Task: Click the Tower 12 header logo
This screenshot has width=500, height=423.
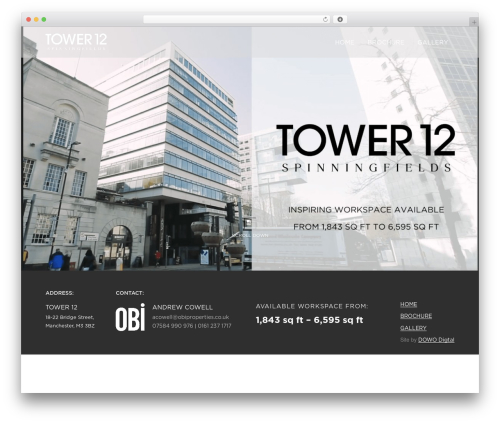Action: [x=76, y=42]
